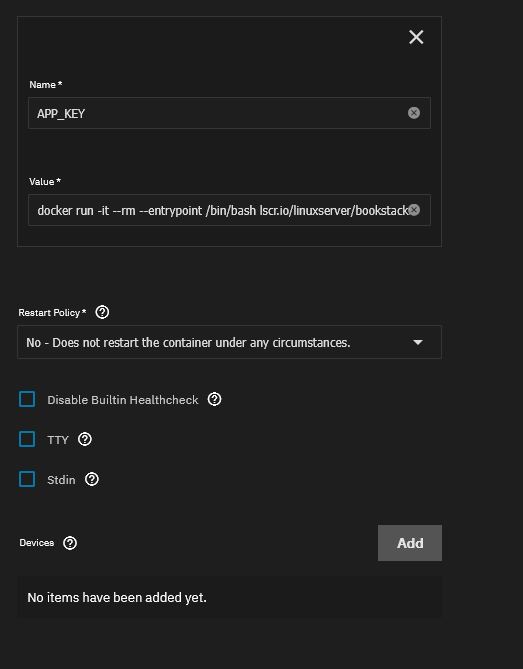Open the Restart Policy dropdown field

pyautogui.click(x=229, y=342)
